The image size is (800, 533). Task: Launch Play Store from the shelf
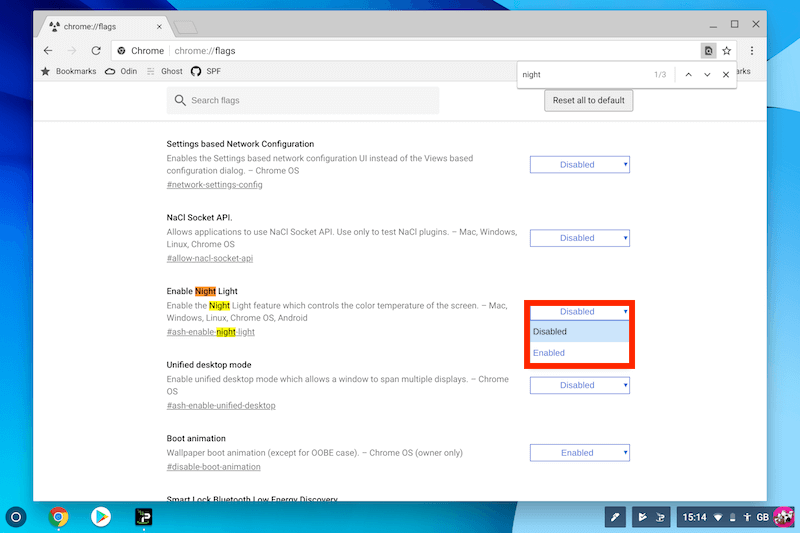click(101, 517)
